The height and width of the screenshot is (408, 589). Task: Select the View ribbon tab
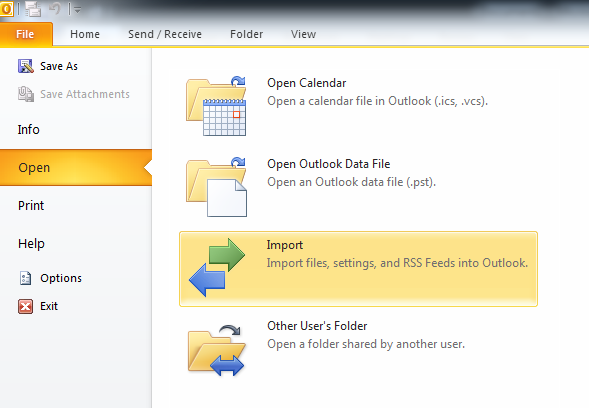[303, 34]
